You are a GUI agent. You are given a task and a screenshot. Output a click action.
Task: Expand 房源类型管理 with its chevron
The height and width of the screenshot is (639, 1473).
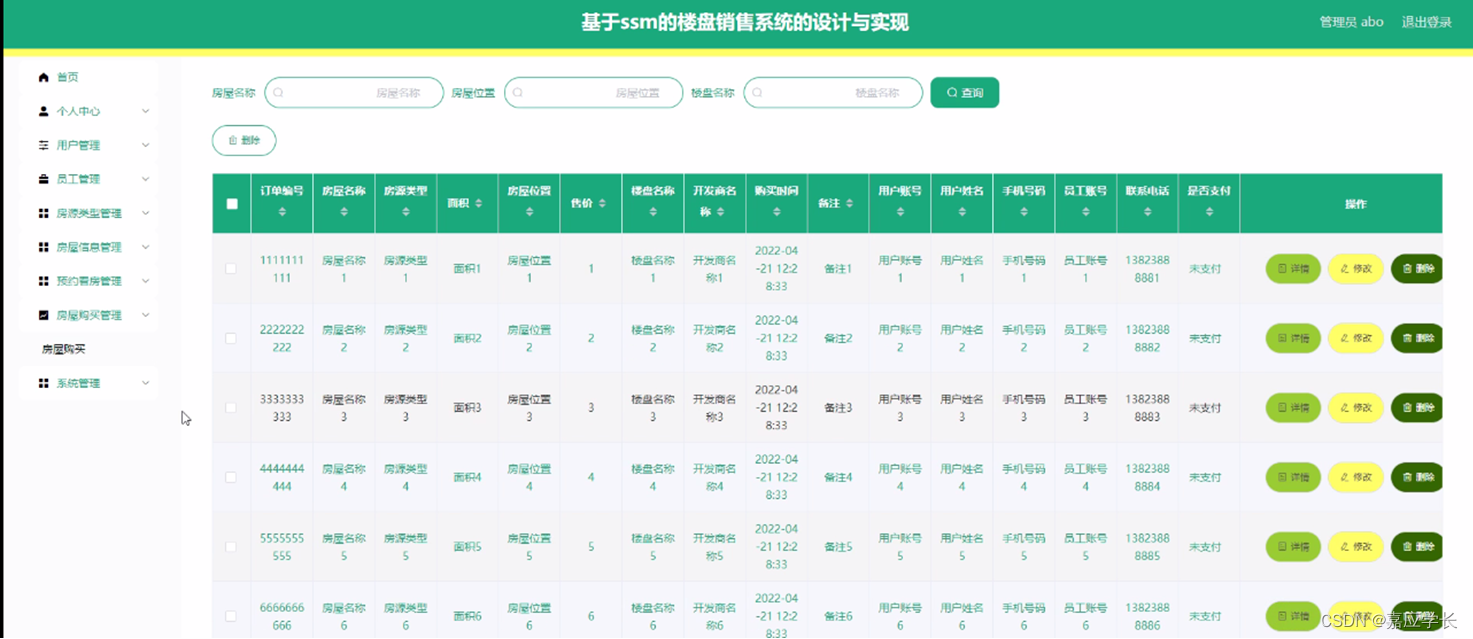pos(145,213)
